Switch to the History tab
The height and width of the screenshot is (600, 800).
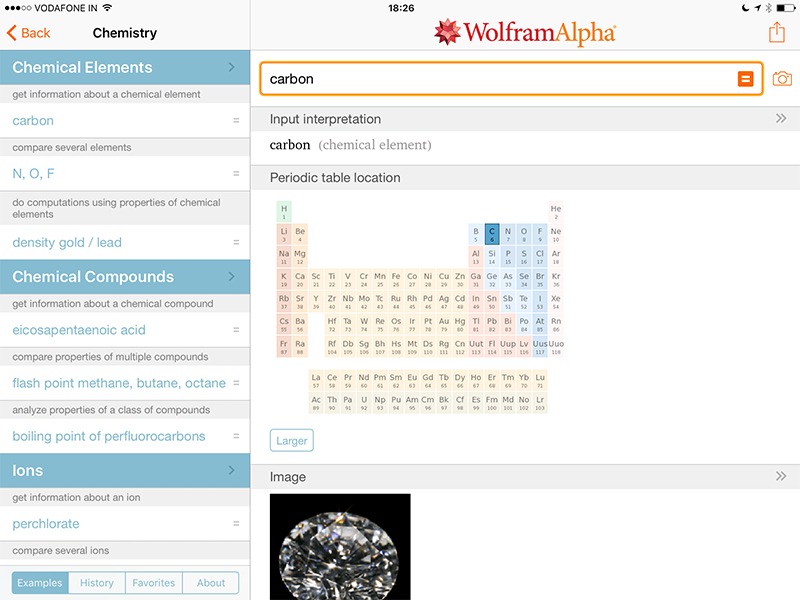[97, 583]
